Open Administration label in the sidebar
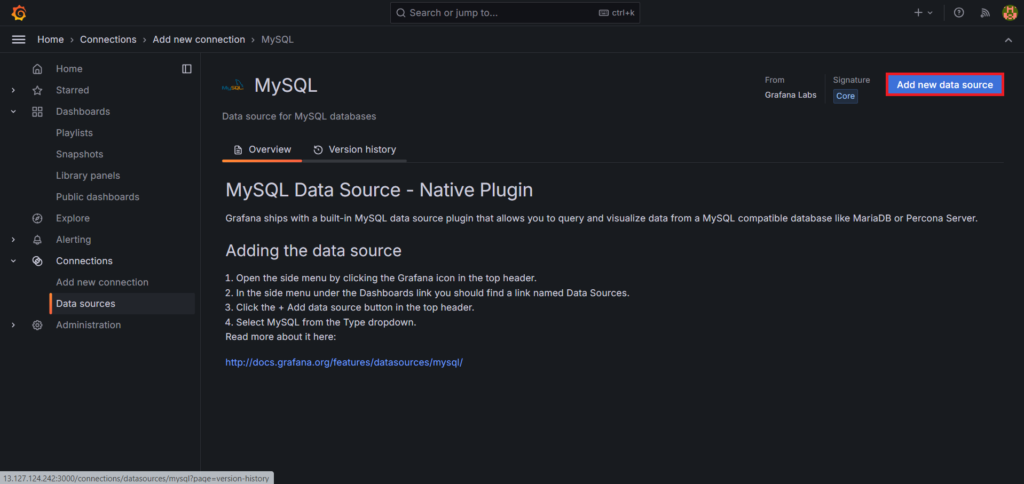The image size is (1024, 484). point(88,325)
